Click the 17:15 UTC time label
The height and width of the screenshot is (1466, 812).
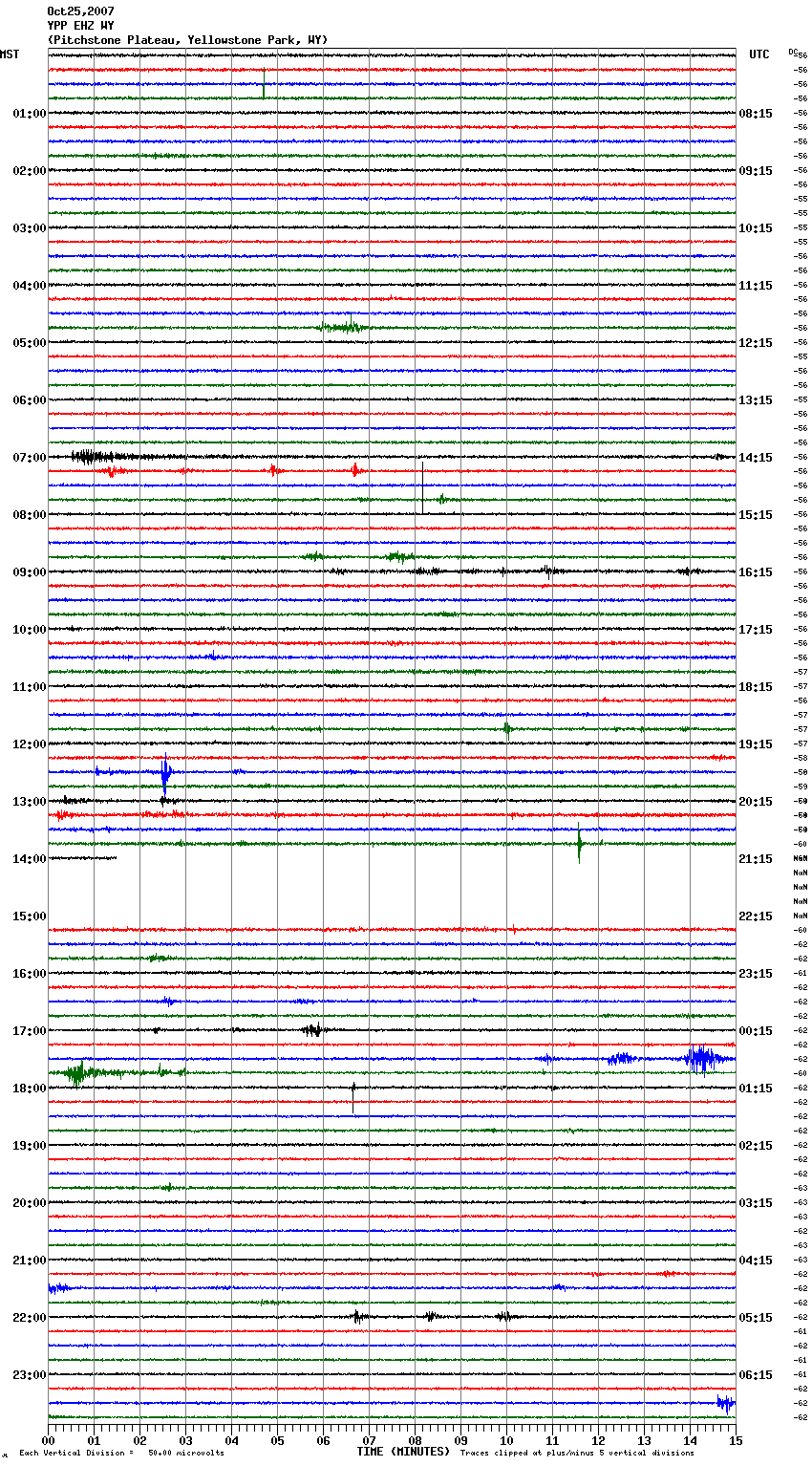pos(756,630)
